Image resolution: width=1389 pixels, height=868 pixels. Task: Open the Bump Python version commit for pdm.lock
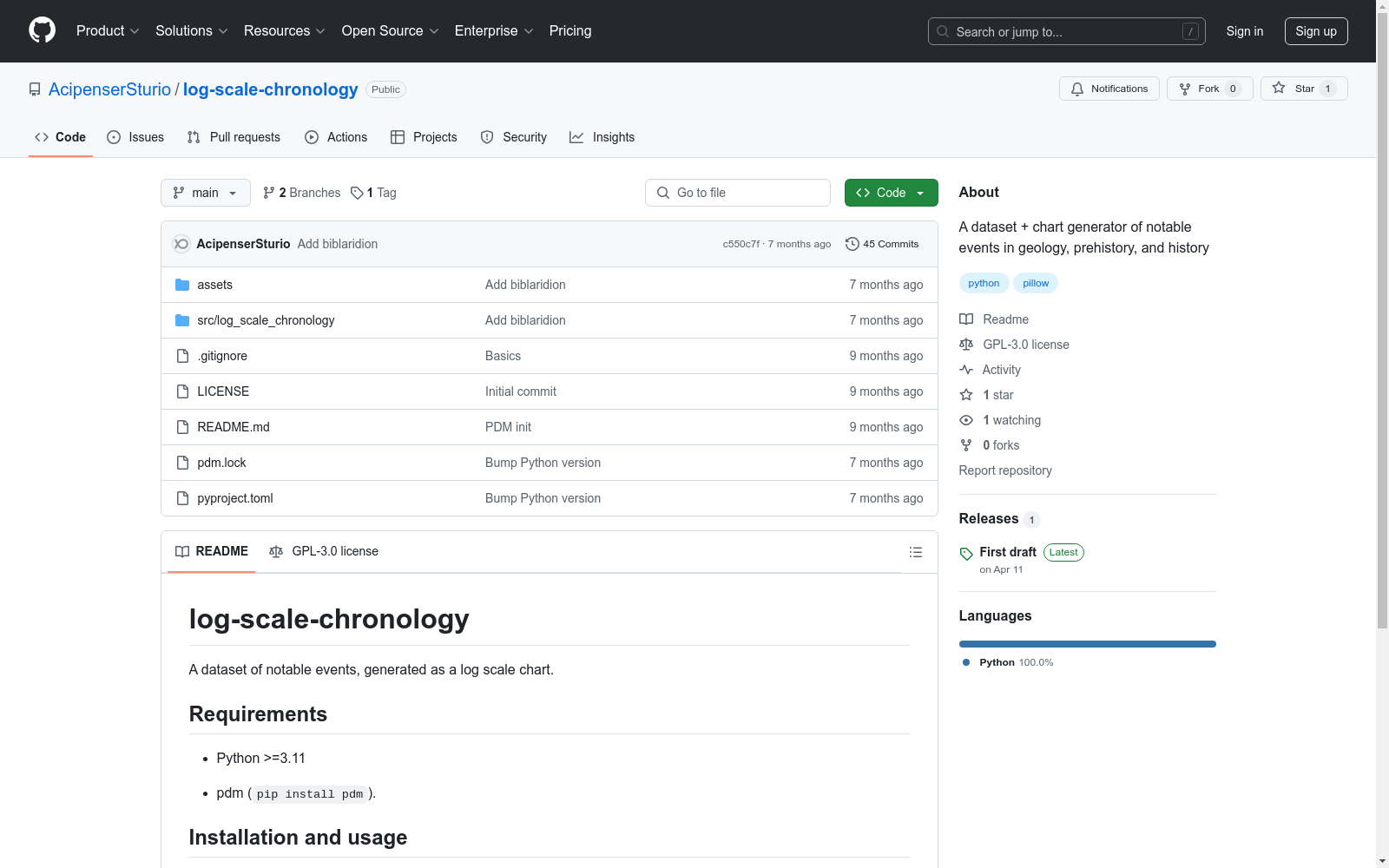pyautogui.click(x=543, y=463)
